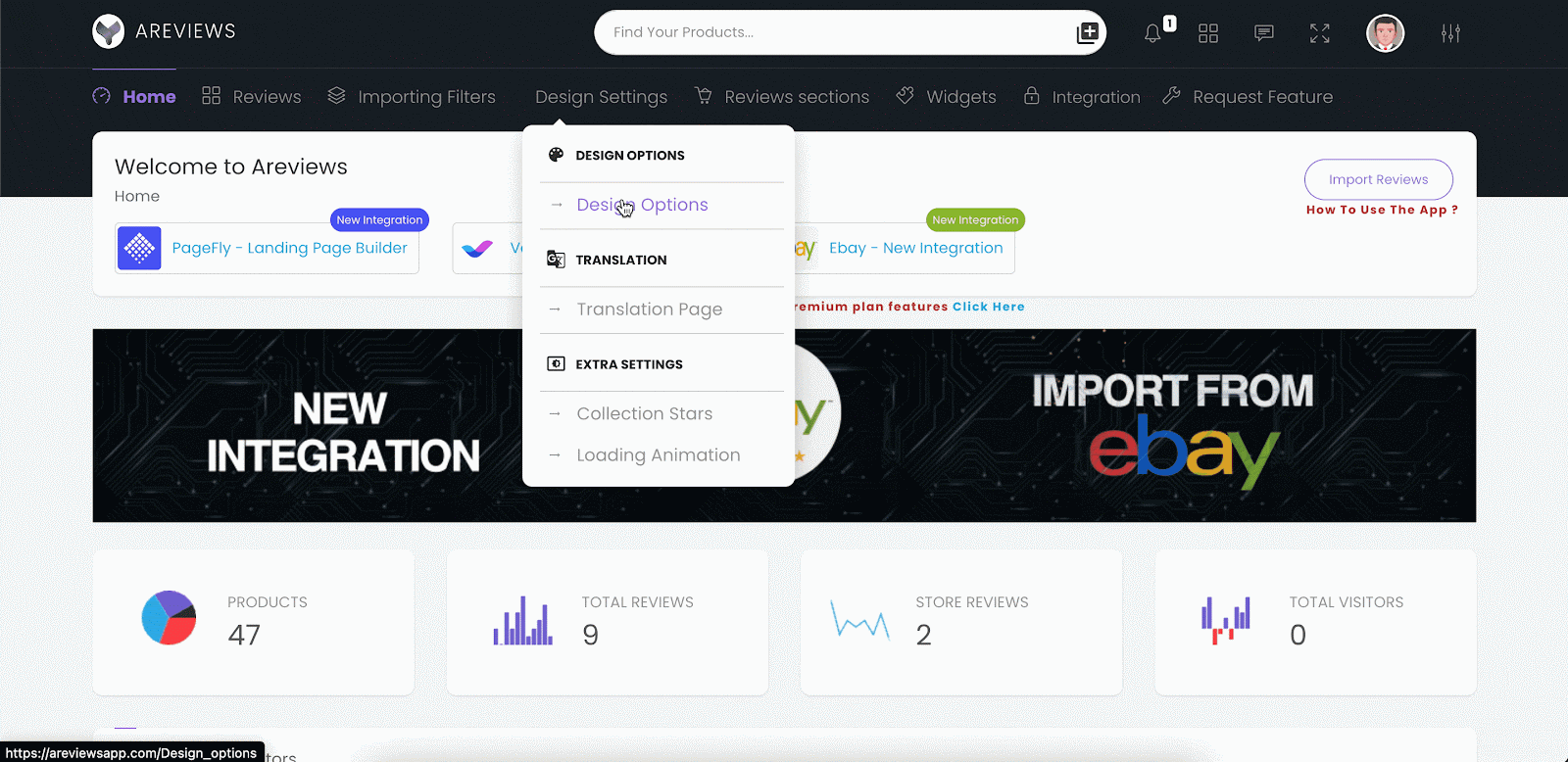Viewport: 1568px width, 762px height.
Task: Click the TOTAL VISITORS count 0
Action: tap(1298, 635)
